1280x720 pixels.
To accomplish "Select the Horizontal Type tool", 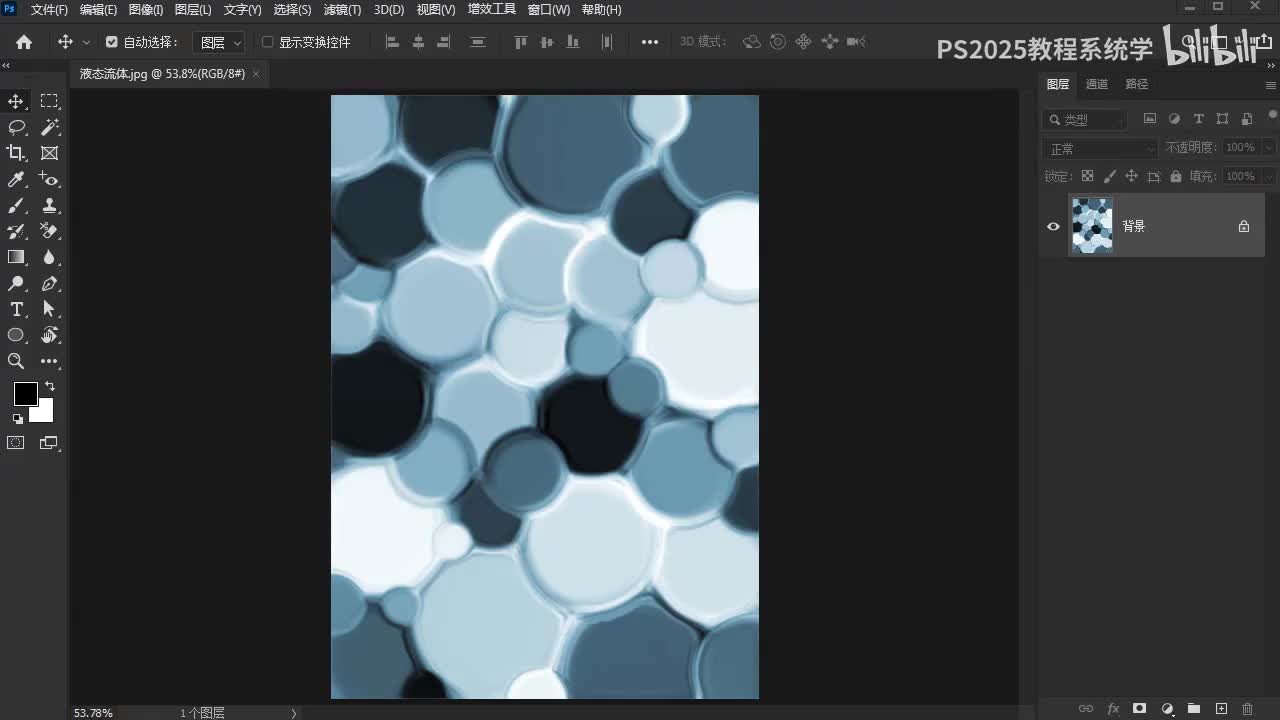I will [x=16, y=309].
